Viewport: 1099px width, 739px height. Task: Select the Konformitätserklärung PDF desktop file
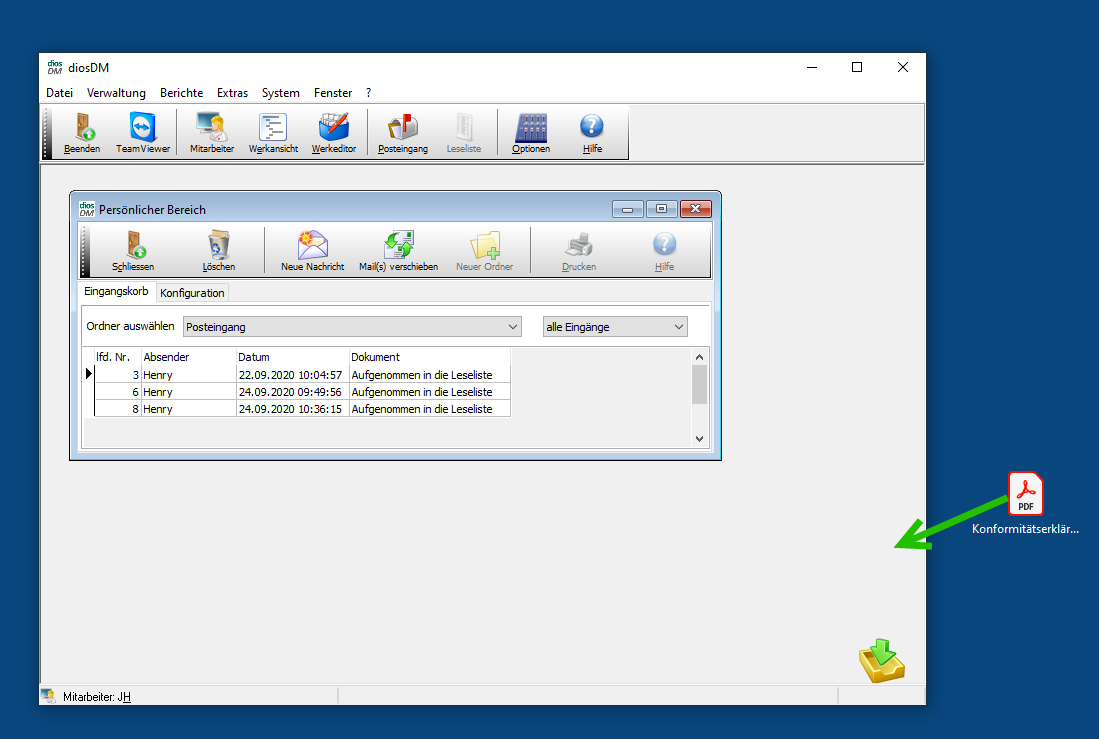1025,494
